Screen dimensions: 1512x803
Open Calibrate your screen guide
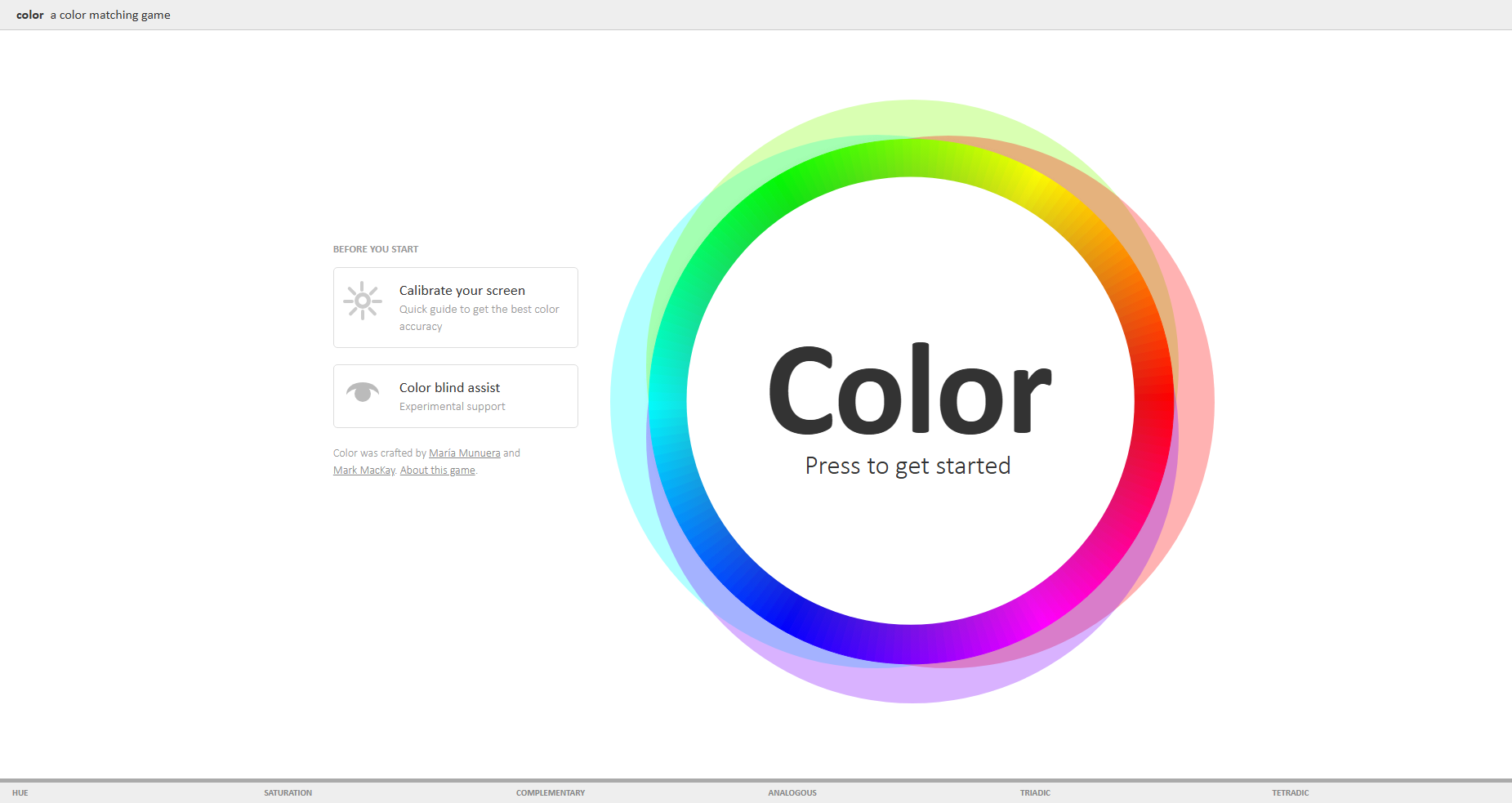(456, 307)
